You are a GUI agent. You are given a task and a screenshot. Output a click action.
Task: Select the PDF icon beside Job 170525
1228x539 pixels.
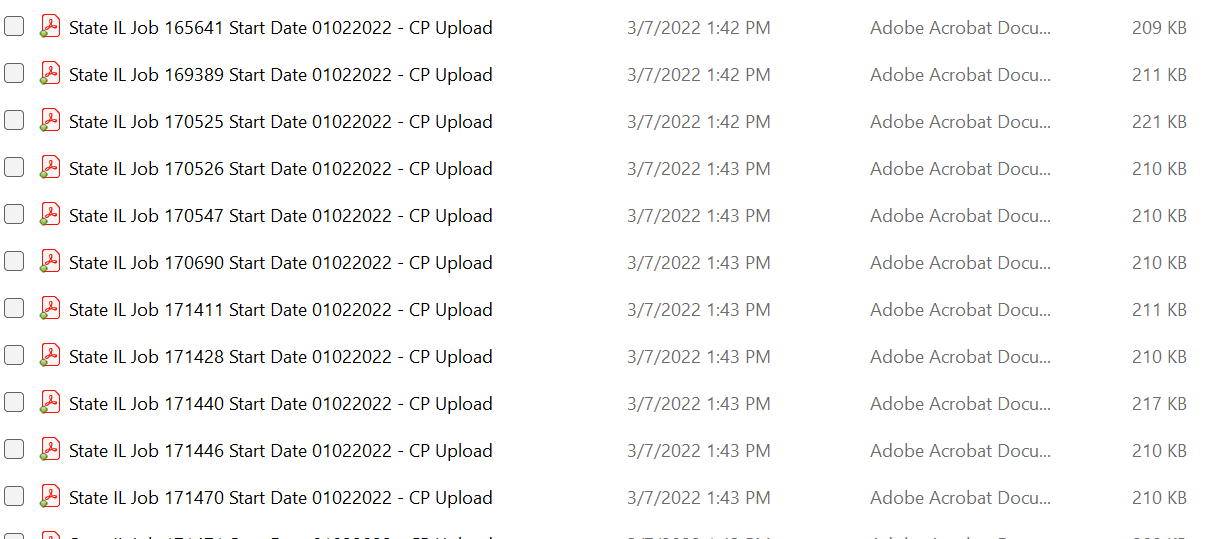pos(49,121)
